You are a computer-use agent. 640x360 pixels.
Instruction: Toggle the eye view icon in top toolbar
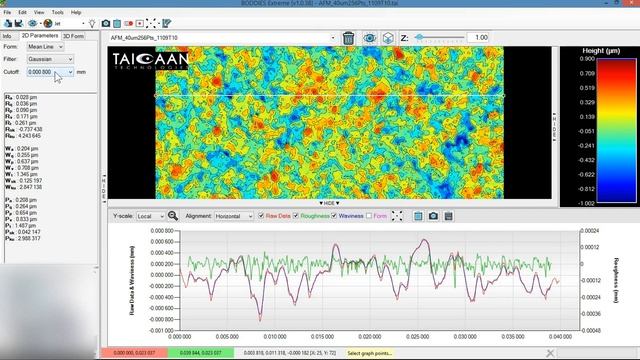[x=32, y=24]
